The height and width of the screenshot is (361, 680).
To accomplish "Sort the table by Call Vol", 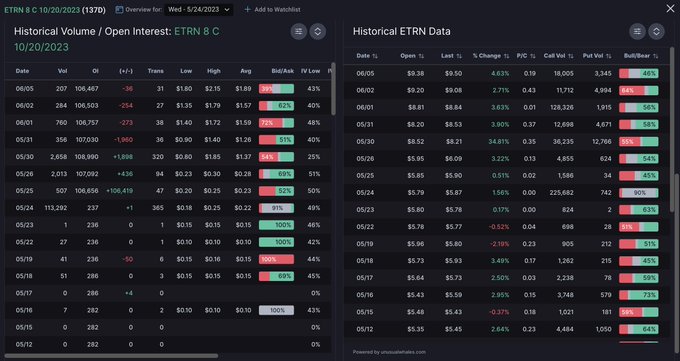I will (559, 56).
